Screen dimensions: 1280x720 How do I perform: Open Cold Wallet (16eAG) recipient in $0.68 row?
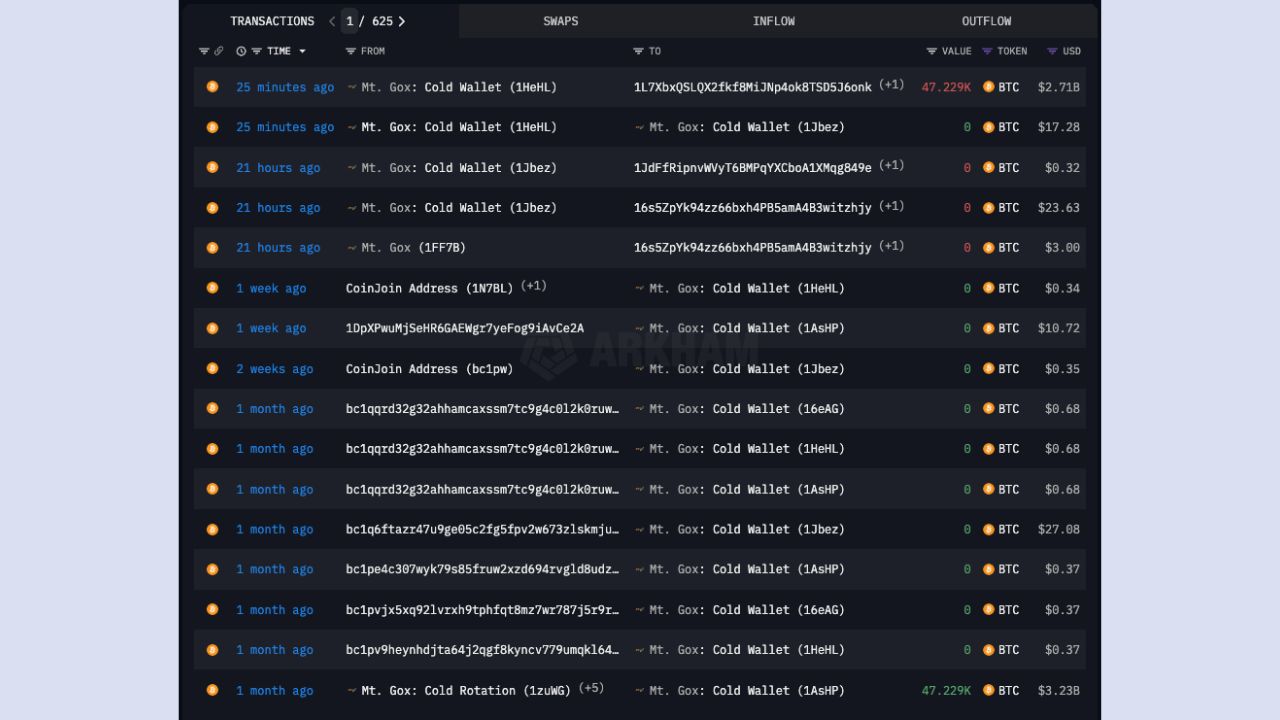pyautogui.click(x=739, y=409)
